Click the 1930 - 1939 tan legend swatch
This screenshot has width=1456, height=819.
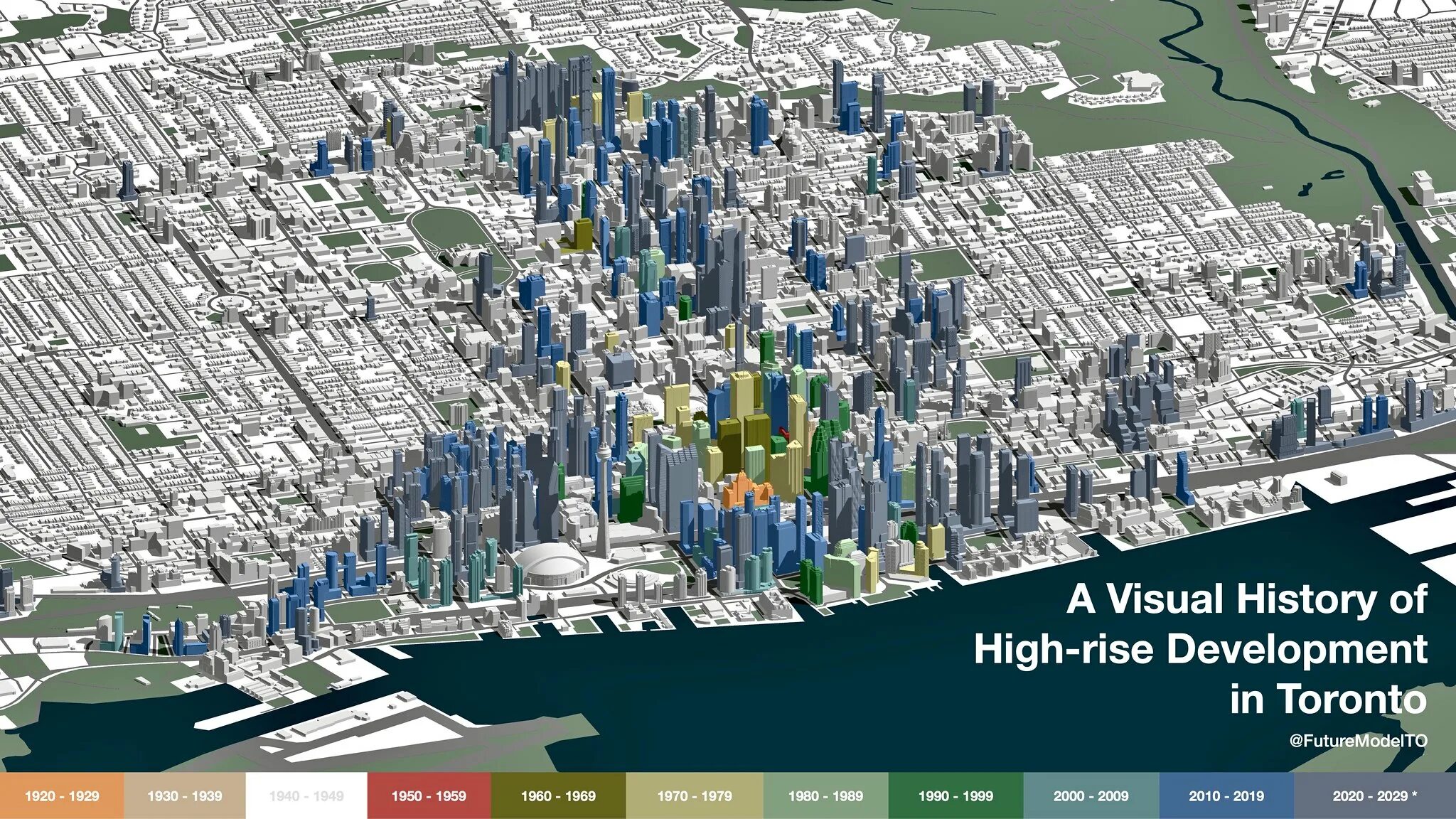(184, 796)
